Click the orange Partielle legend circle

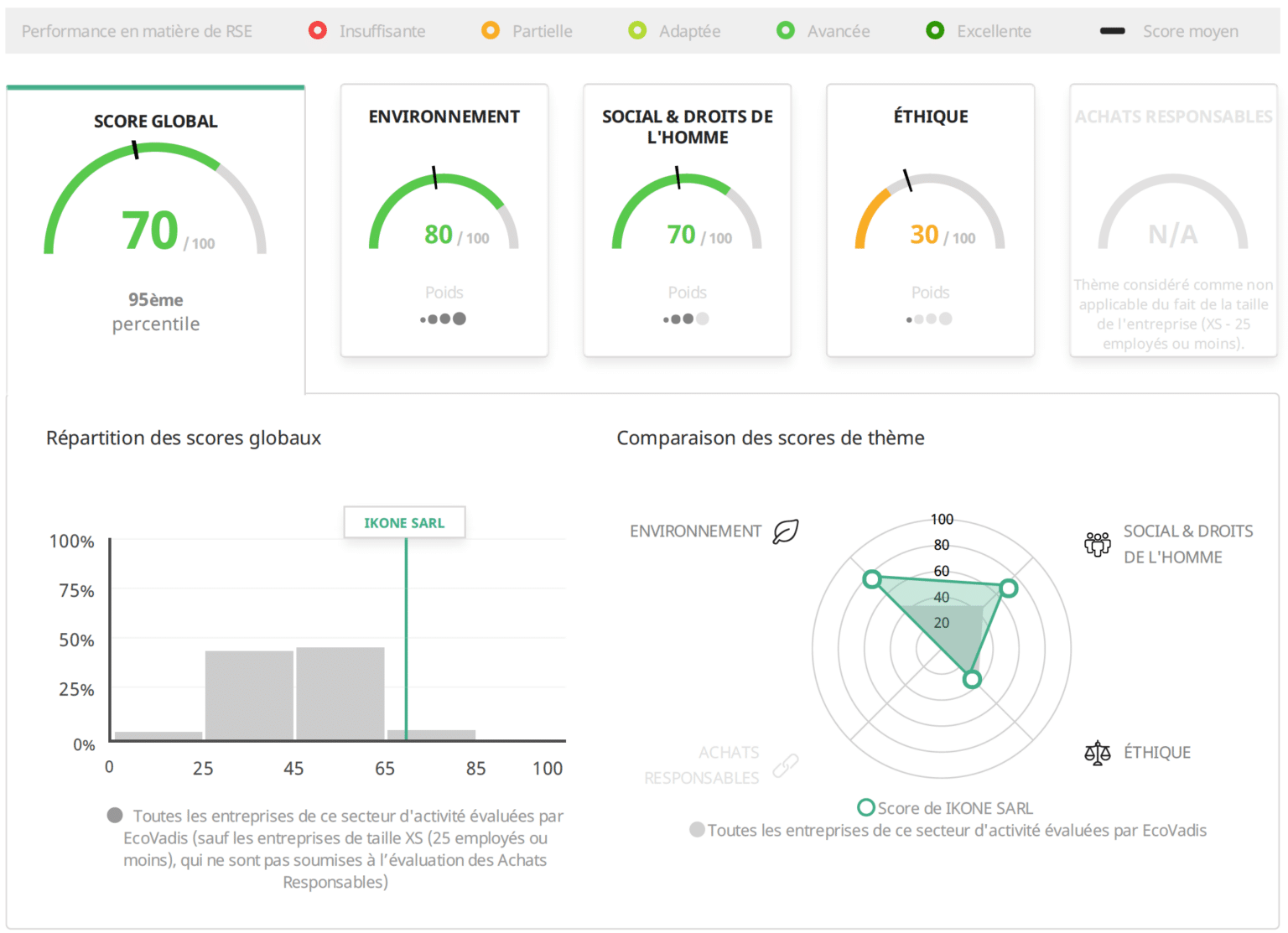pyautogui.click(x=491, y=31)
